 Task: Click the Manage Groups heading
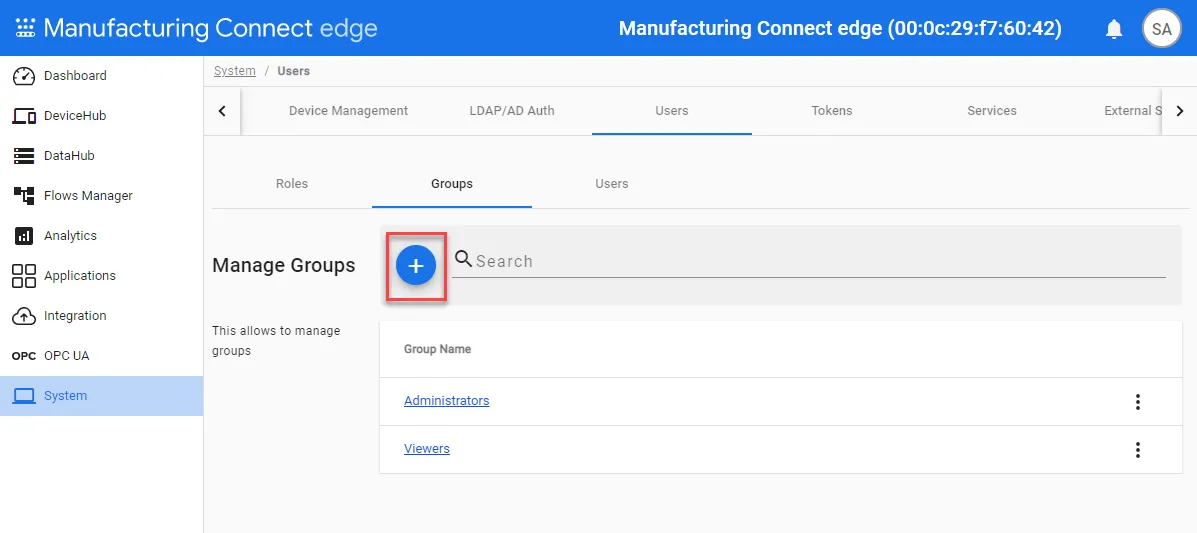click(284, 266)
